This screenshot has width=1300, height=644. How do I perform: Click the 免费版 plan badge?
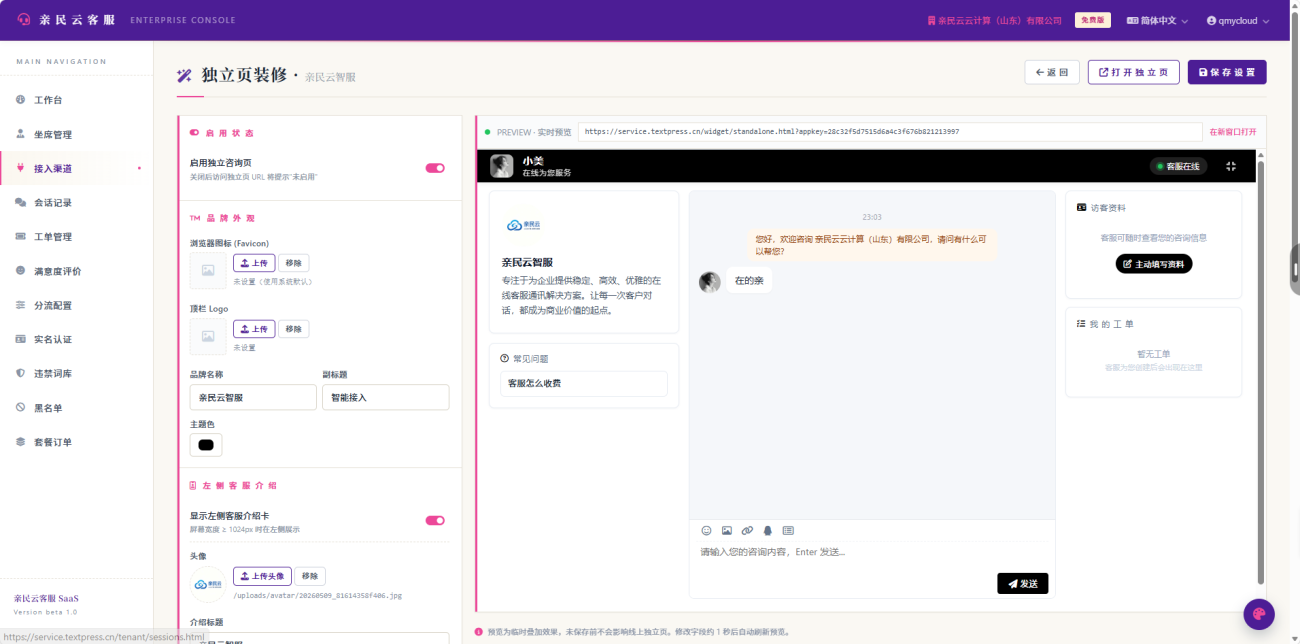(1092, 20)
